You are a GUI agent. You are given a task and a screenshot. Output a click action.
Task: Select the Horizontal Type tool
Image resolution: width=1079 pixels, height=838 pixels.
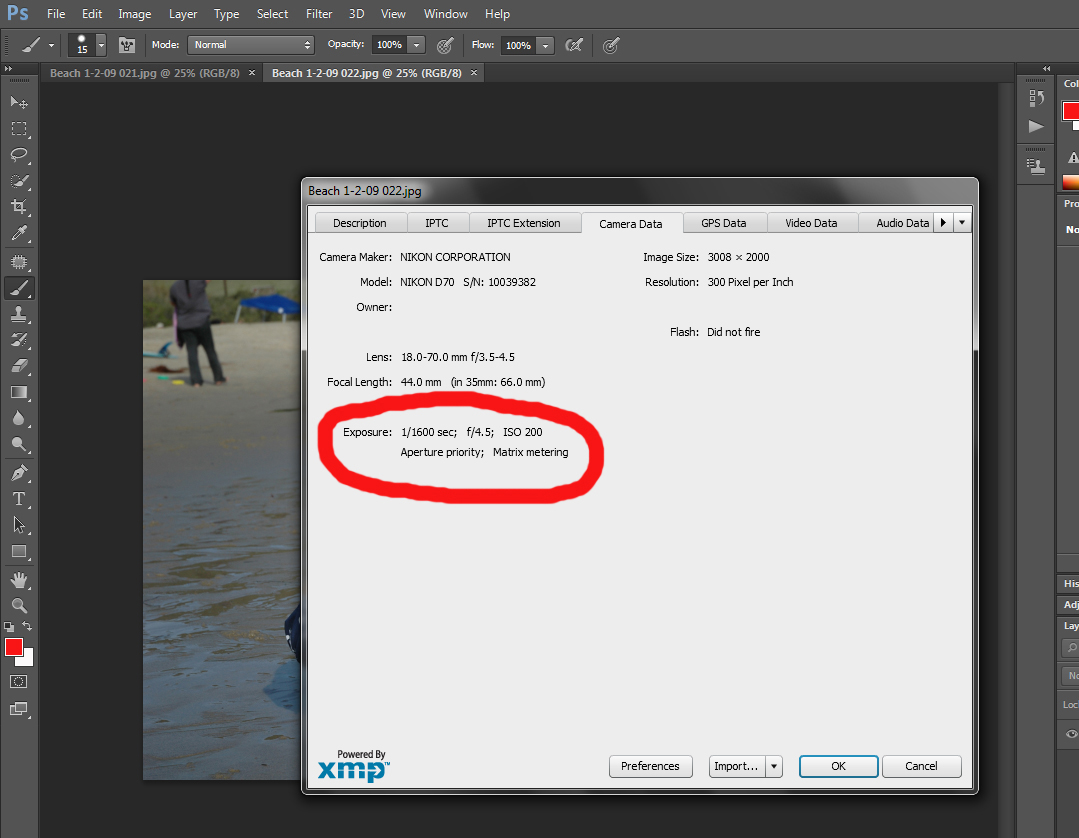click(19, 499)
